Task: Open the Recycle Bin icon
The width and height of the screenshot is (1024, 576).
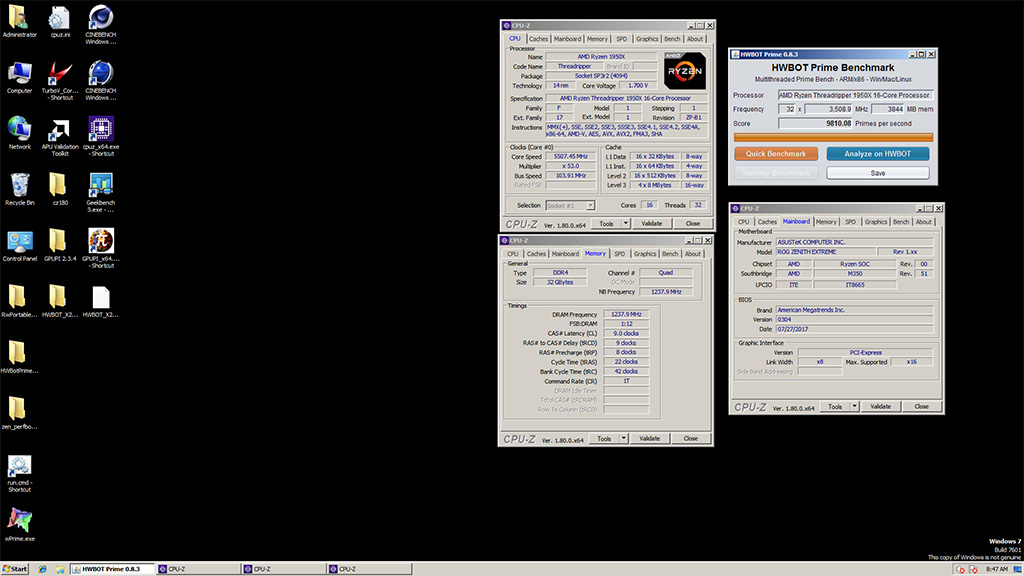Action: [19, 189]
